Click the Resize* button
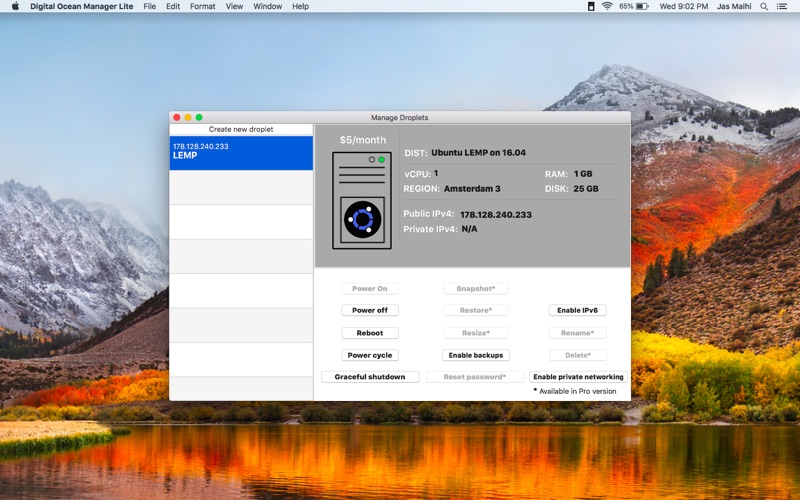The width and height of the screenshot is (800, 500). point(476,333)
